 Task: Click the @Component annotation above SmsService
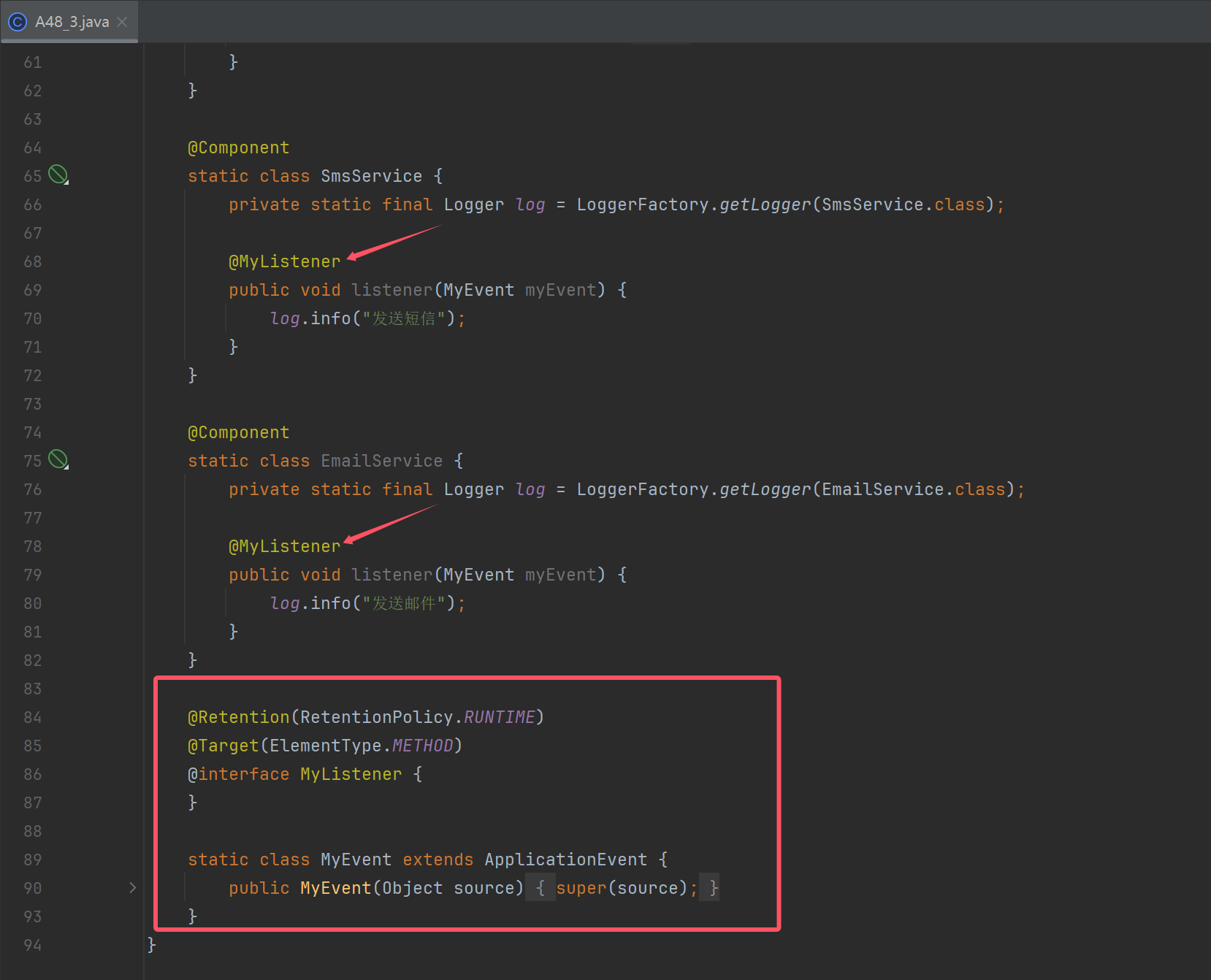tap(239, 148)
